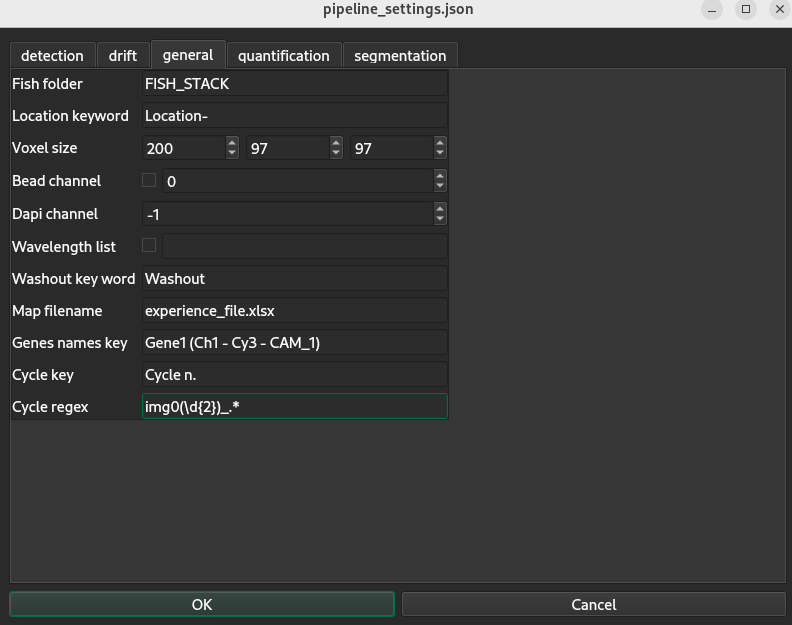Viewport: 792px width, 625px height.
Task: Switch to the quantification tab
Action: [284, 56]
